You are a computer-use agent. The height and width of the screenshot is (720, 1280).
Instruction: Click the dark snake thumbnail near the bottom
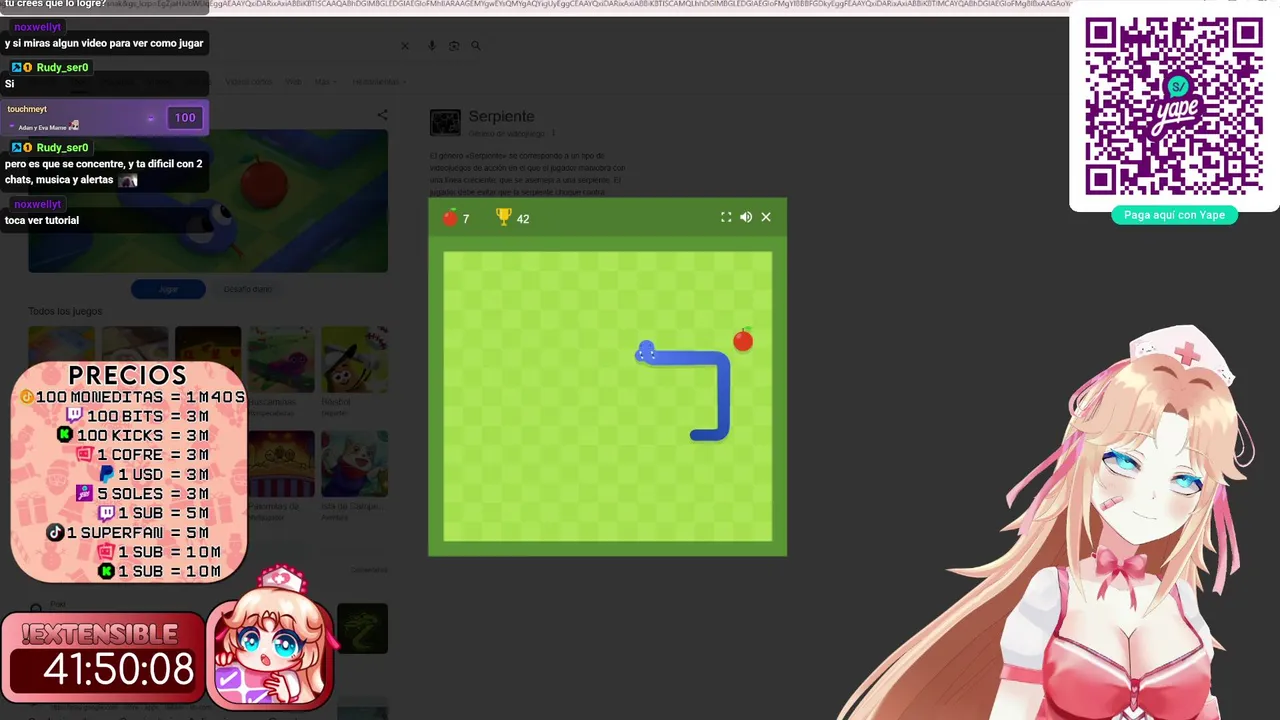[362, 629]
